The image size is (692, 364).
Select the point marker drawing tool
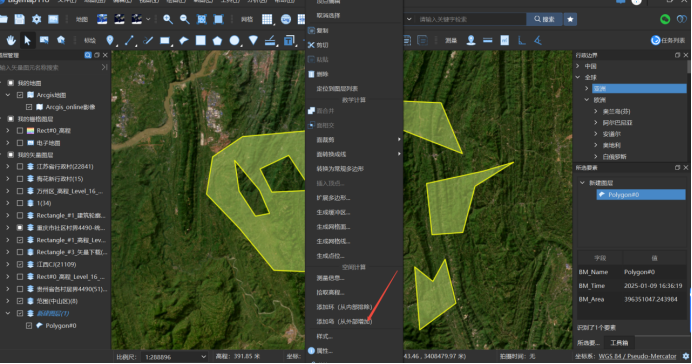tap(110, 41)
